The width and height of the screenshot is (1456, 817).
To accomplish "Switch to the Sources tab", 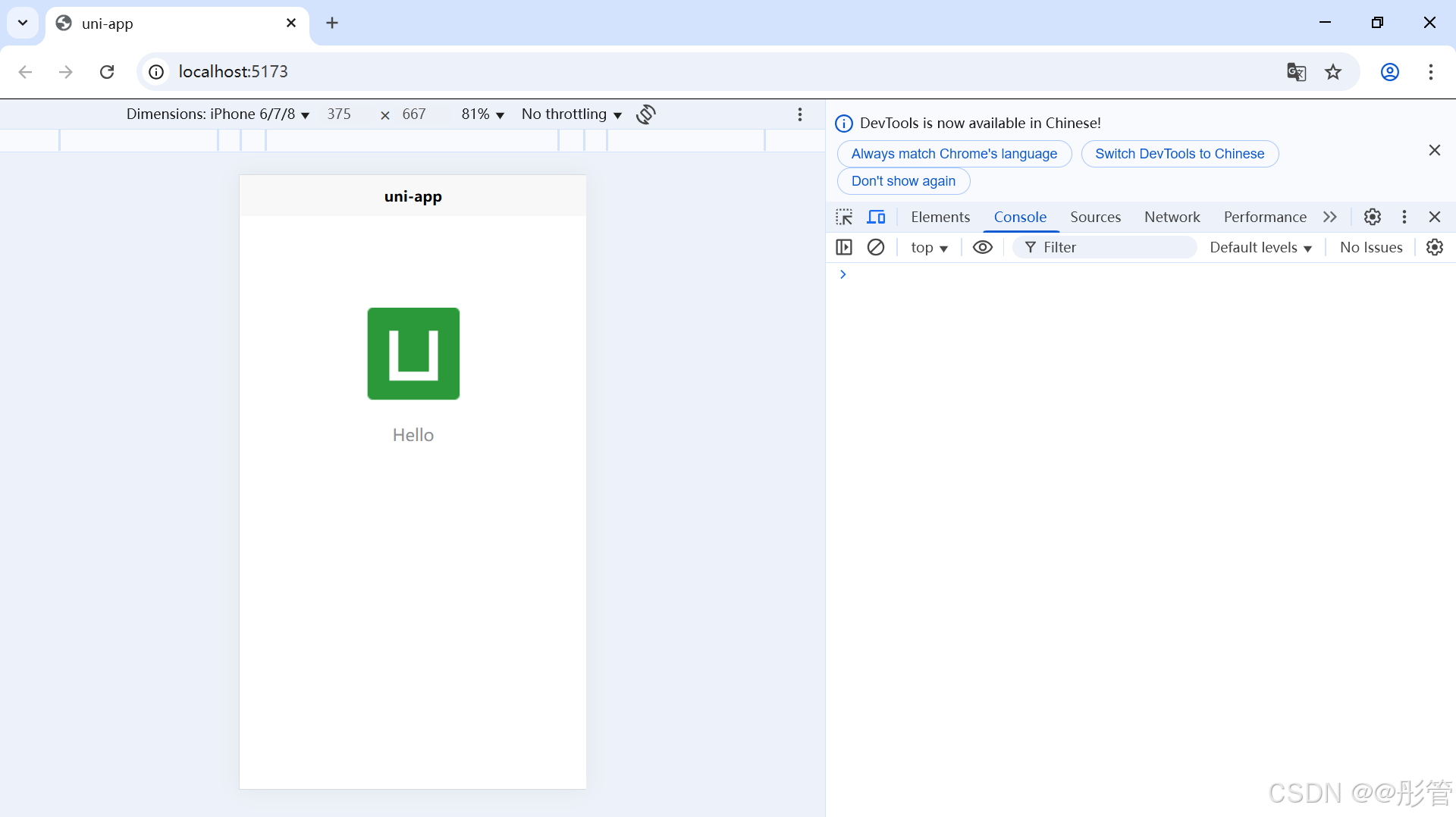I will click(1095, 217).
